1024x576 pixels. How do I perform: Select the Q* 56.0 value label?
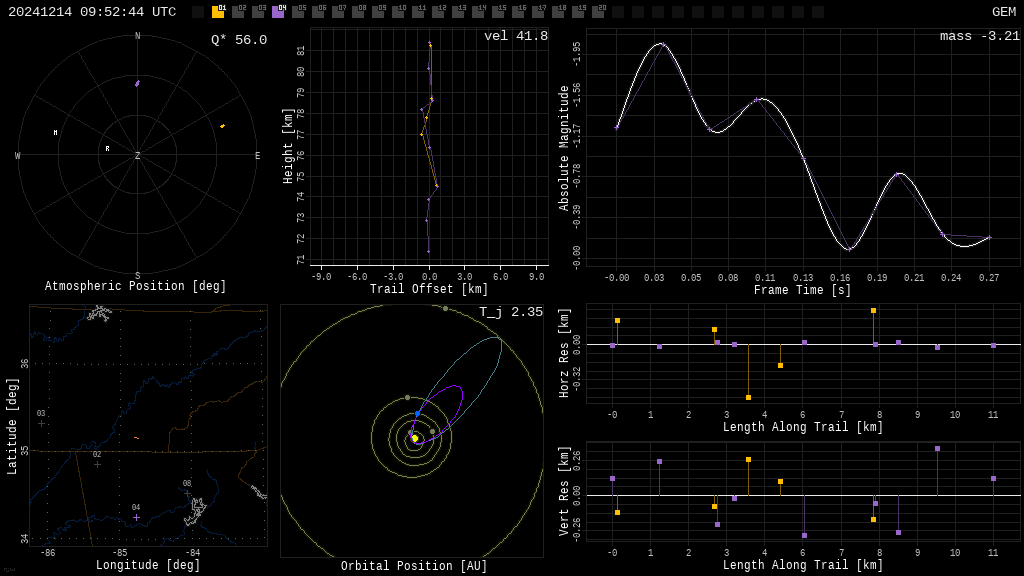pyautogui.click(x=239, y=40)
